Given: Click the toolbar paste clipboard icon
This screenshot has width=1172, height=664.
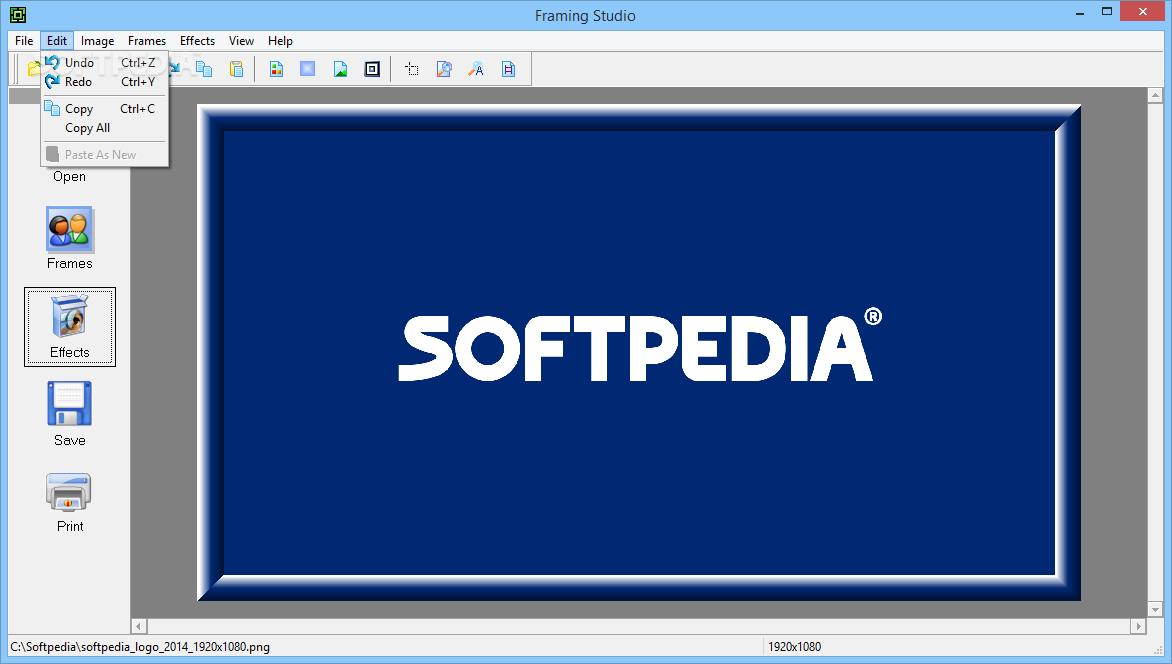Looking at the screenshot, I should [236, 70].
